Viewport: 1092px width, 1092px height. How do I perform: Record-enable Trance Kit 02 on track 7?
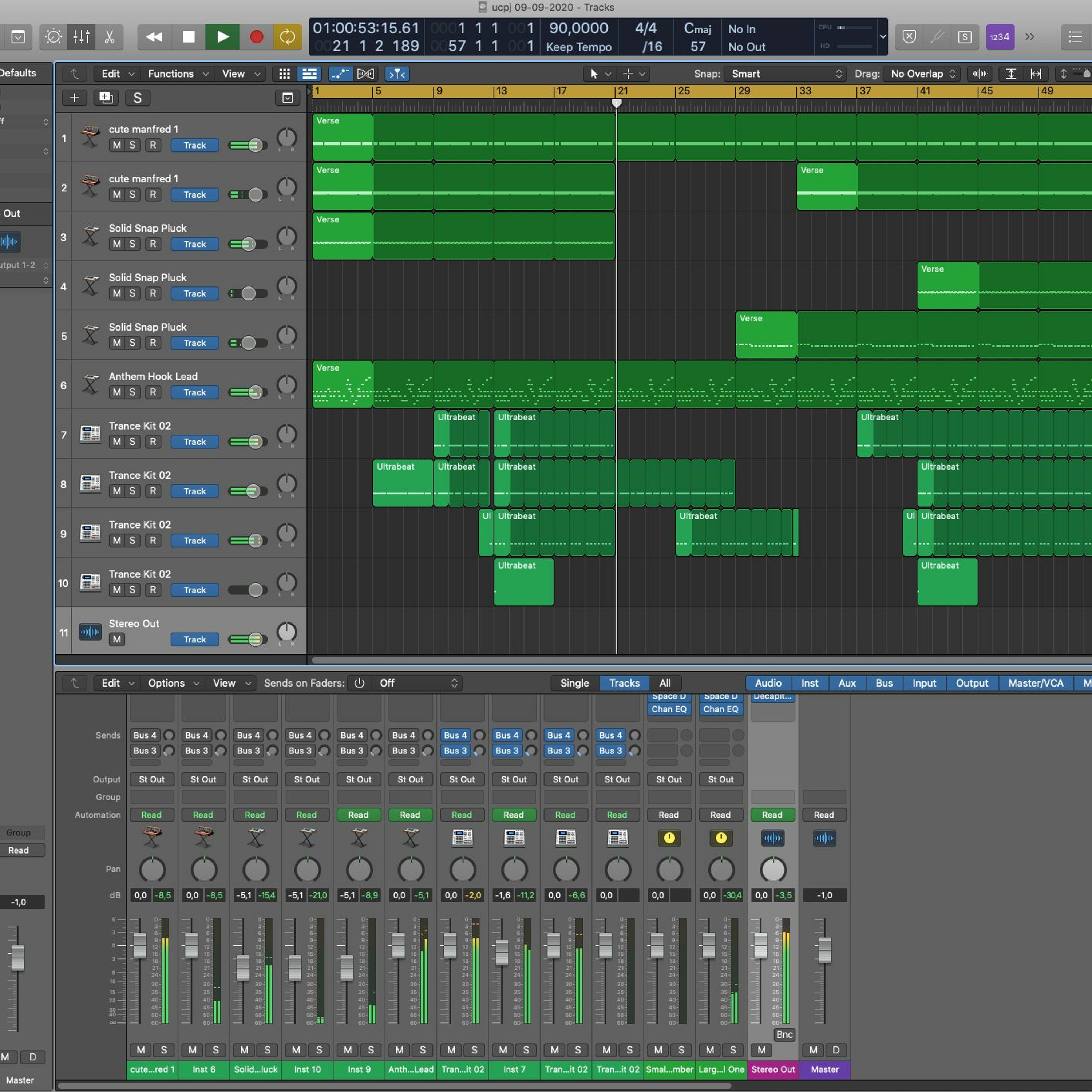(153, 442)
